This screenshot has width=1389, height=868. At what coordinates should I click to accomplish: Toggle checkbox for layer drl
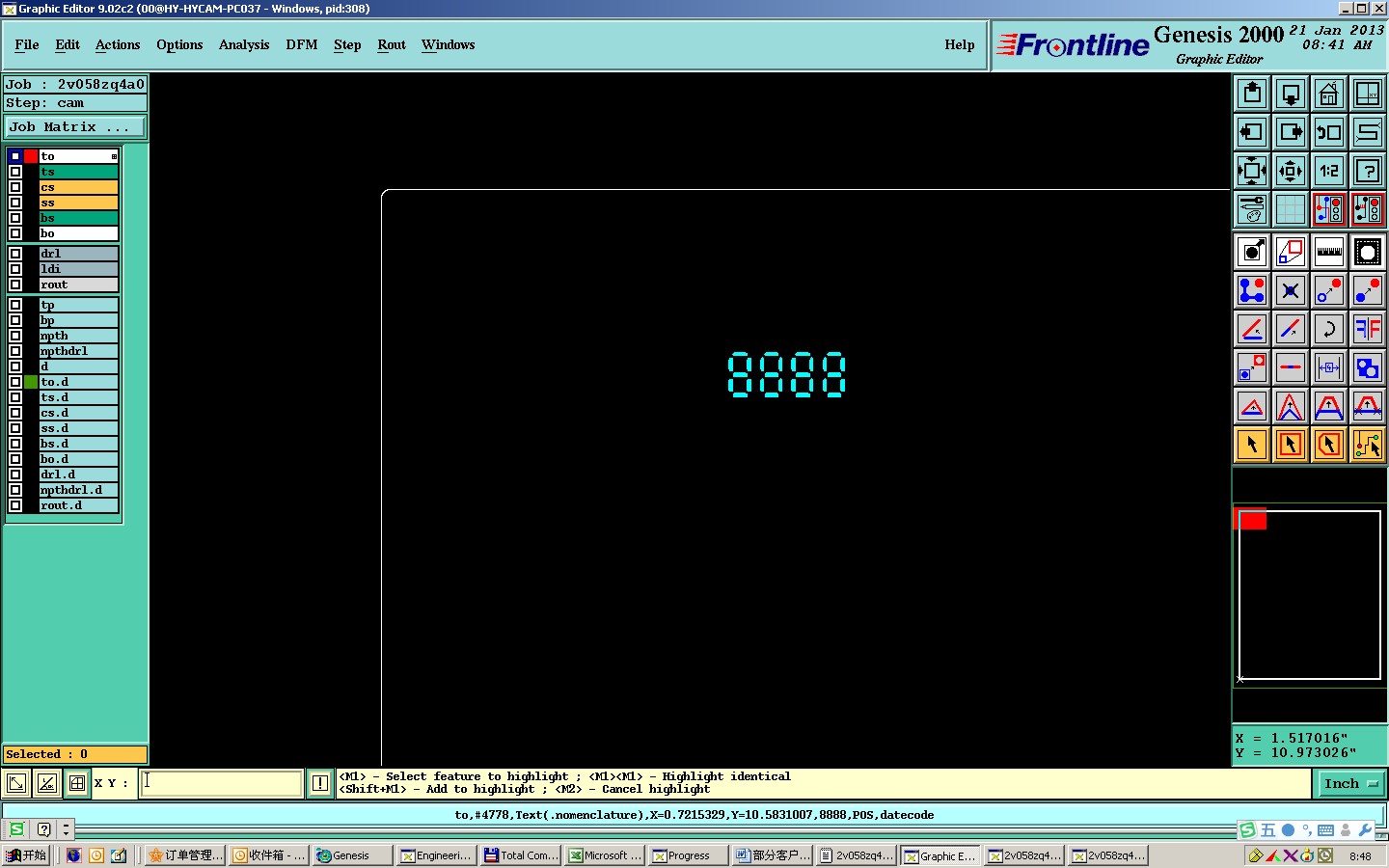15,254
